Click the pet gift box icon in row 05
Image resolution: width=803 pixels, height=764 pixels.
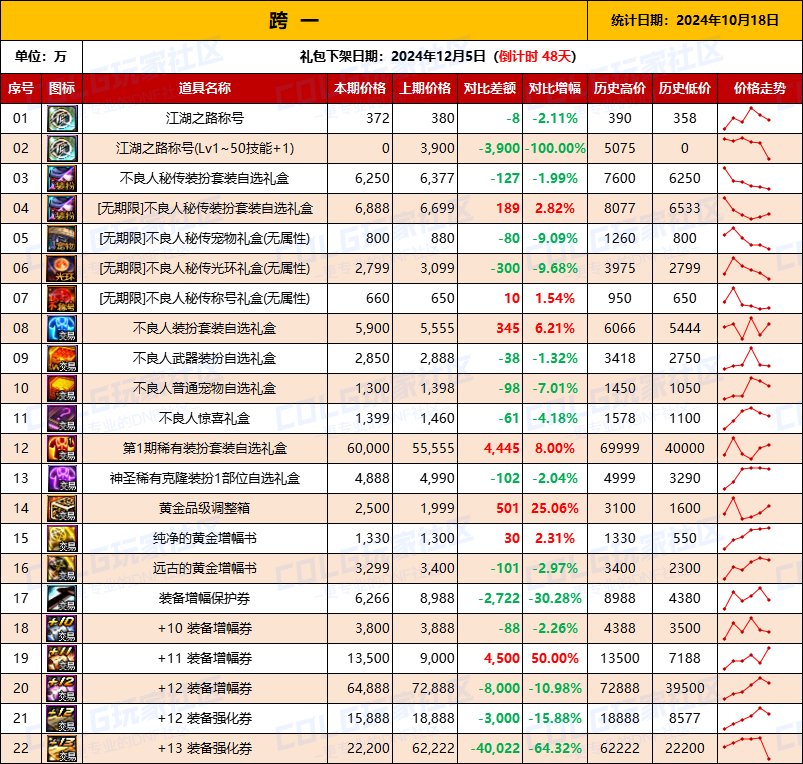pos(62,238)
